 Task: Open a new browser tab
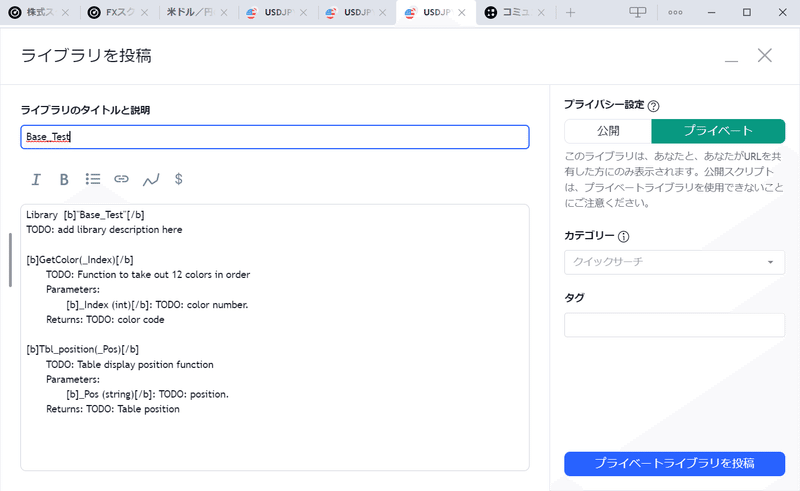click(570, 13)
